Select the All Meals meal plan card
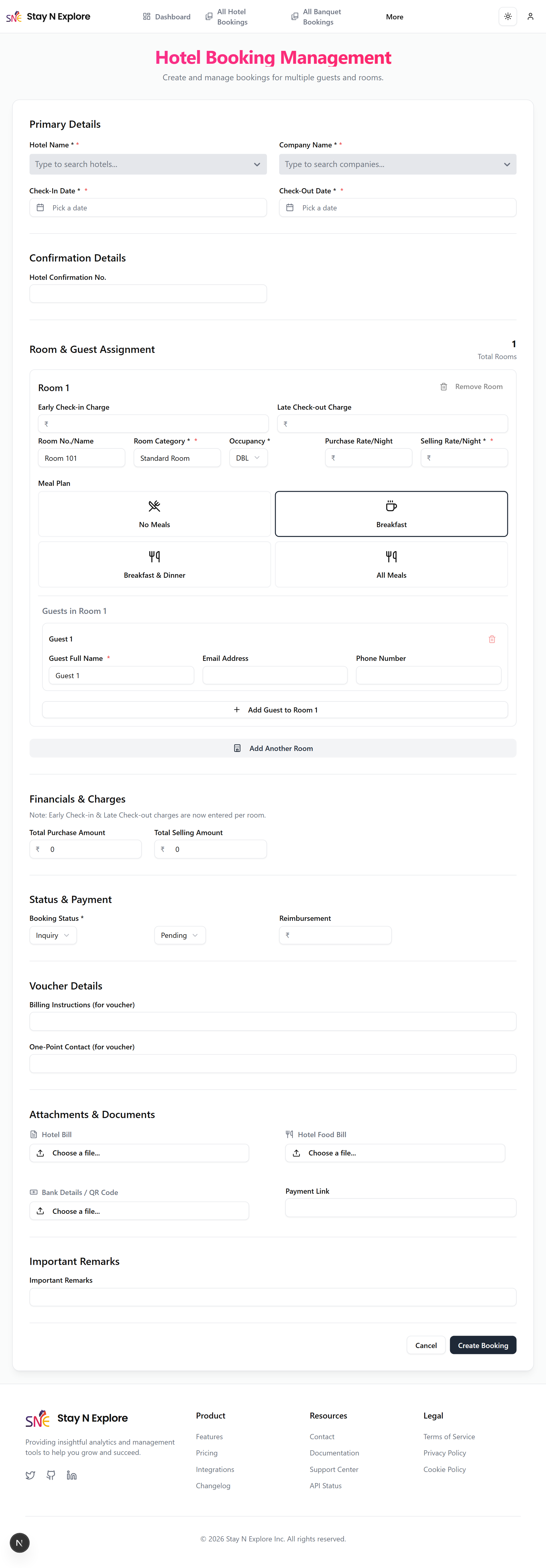 click(391, 564)
